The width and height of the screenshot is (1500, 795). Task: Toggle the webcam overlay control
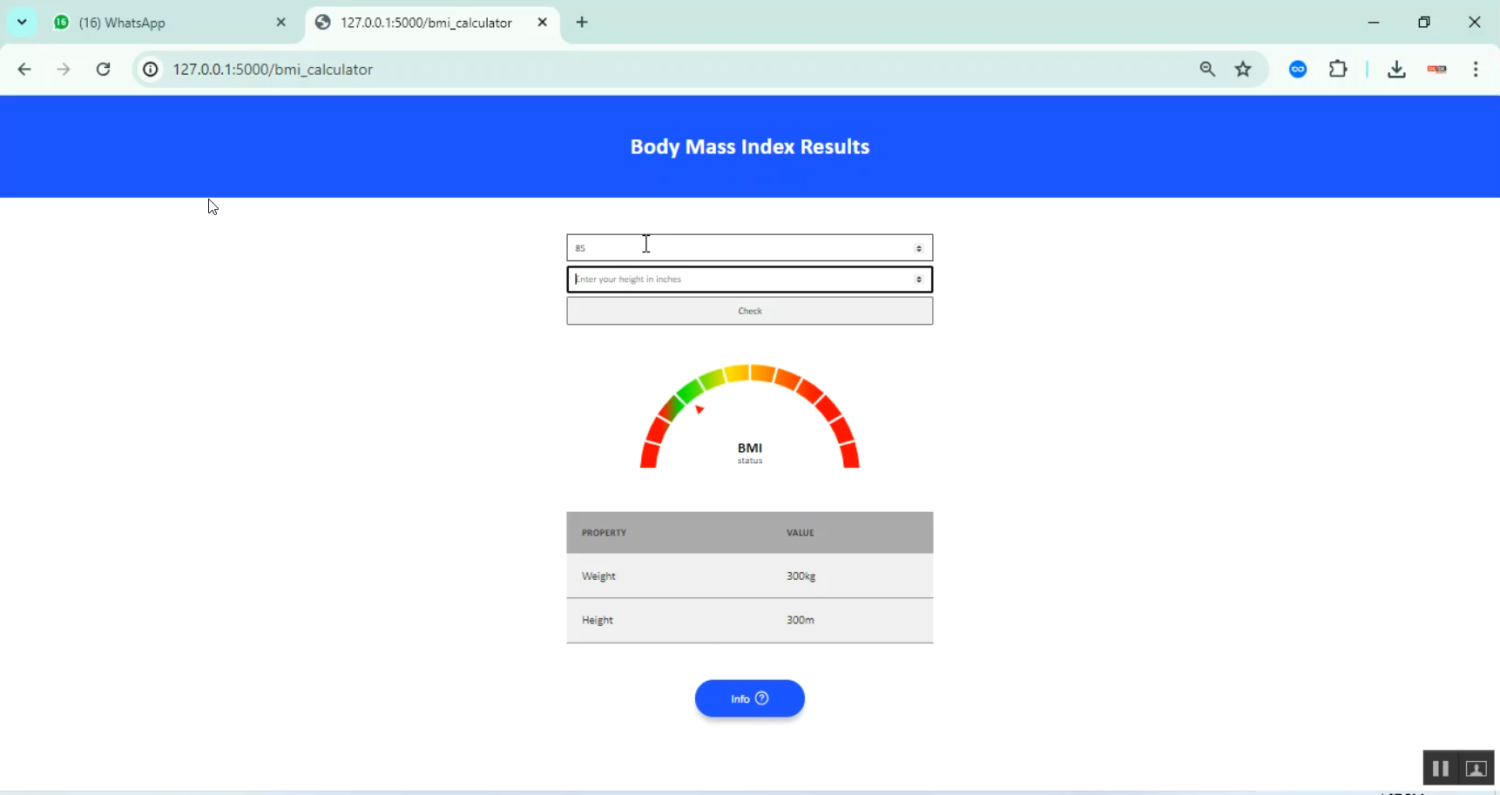coord(1476,768)
